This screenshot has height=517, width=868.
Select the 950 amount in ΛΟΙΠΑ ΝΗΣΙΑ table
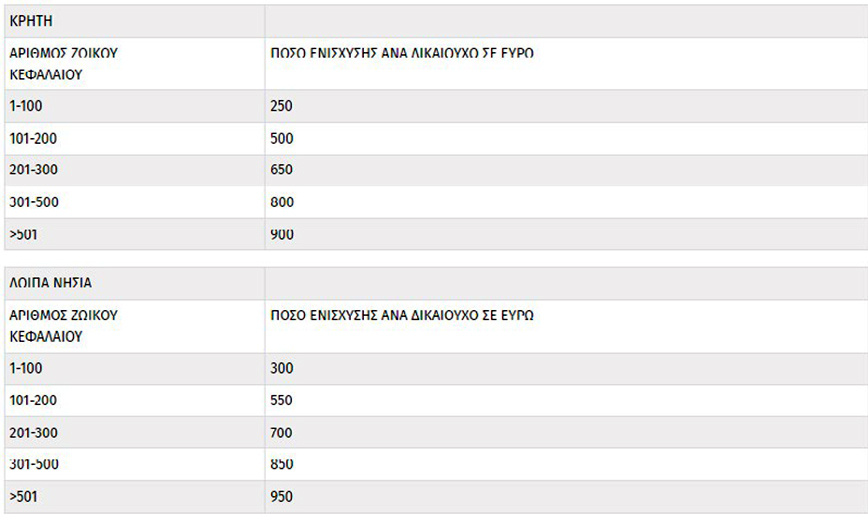(281, 496)
